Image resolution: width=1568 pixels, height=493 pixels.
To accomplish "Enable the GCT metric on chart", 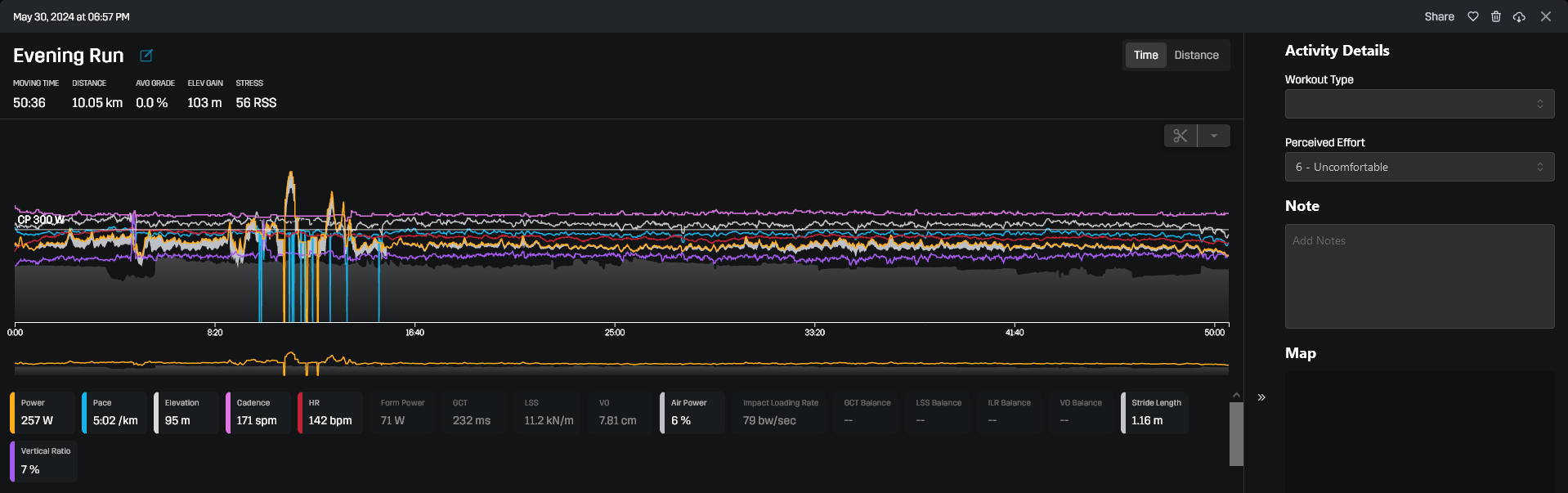I will click(x=473, y=412).
